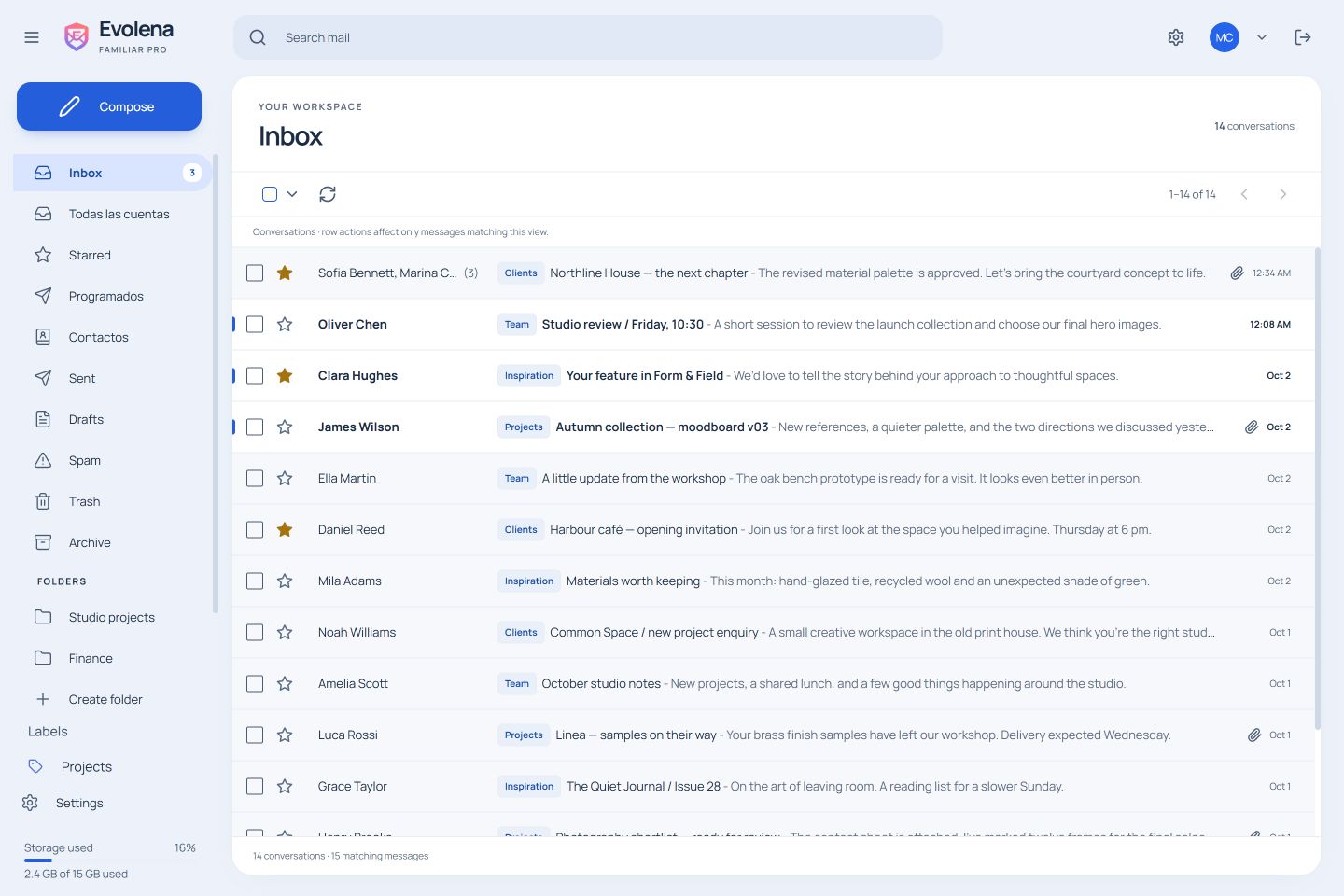Click the Projects tag on Linea samples email
The image size is (1344, 896).
point(524,735)
